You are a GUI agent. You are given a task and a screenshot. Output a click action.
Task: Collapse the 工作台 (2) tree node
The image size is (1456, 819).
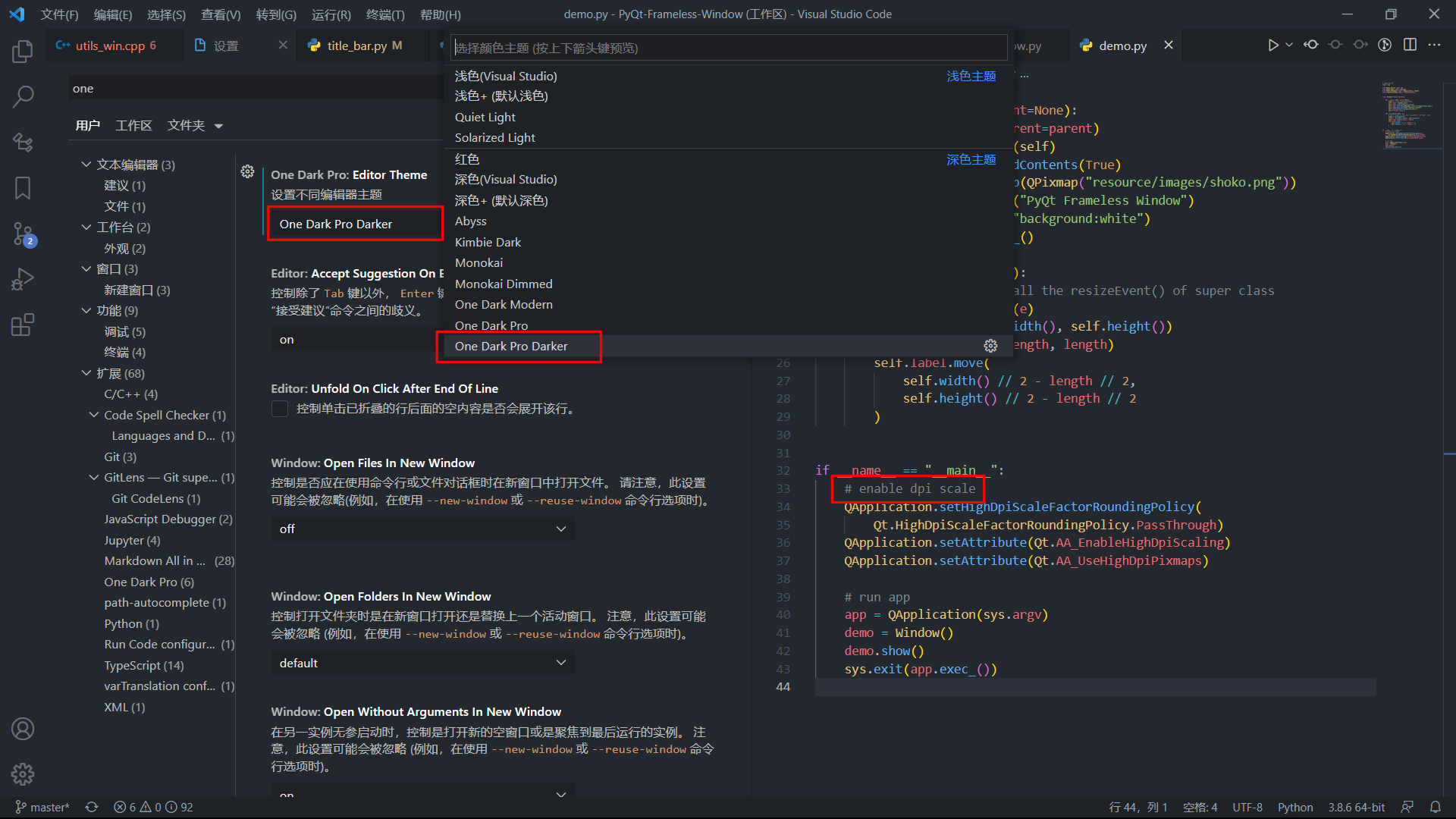86,227
